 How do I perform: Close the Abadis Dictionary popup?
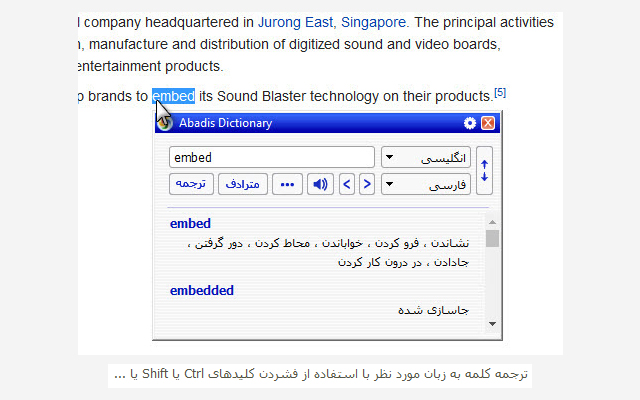pyautogui.click(x=488, y=123)
